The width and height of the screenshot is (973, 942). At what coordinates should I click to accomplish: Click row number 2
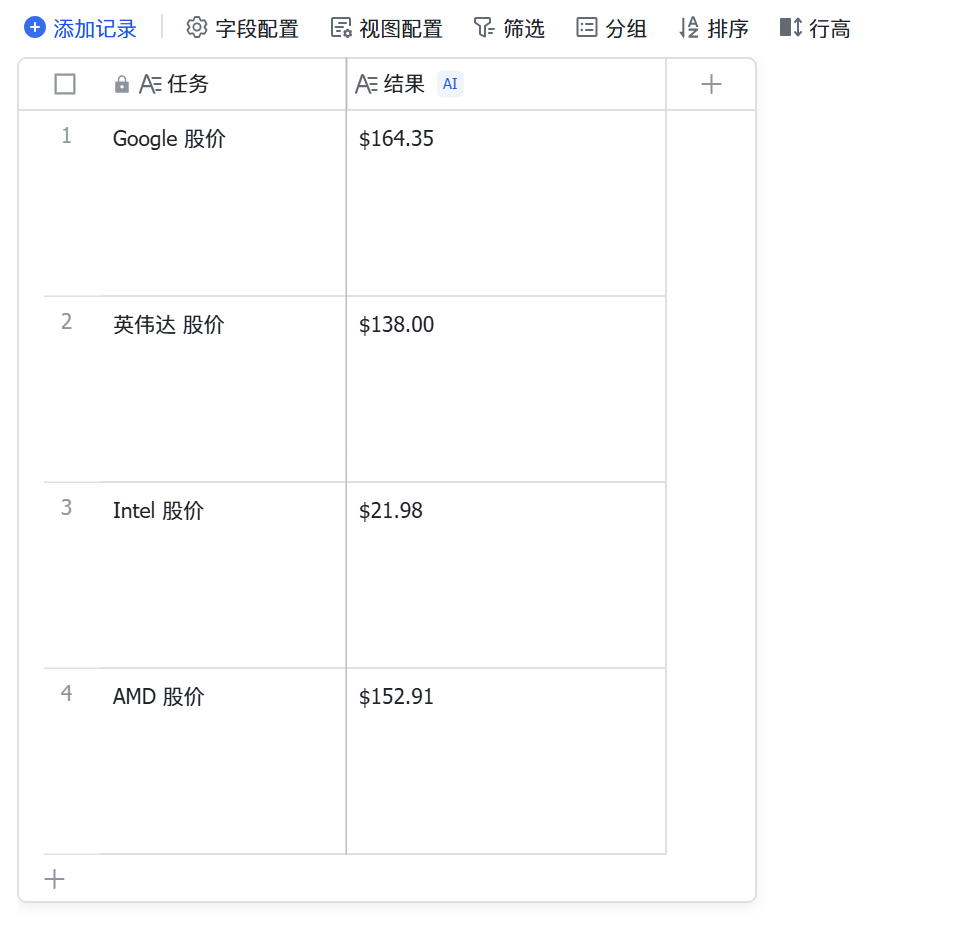(66, 321)
